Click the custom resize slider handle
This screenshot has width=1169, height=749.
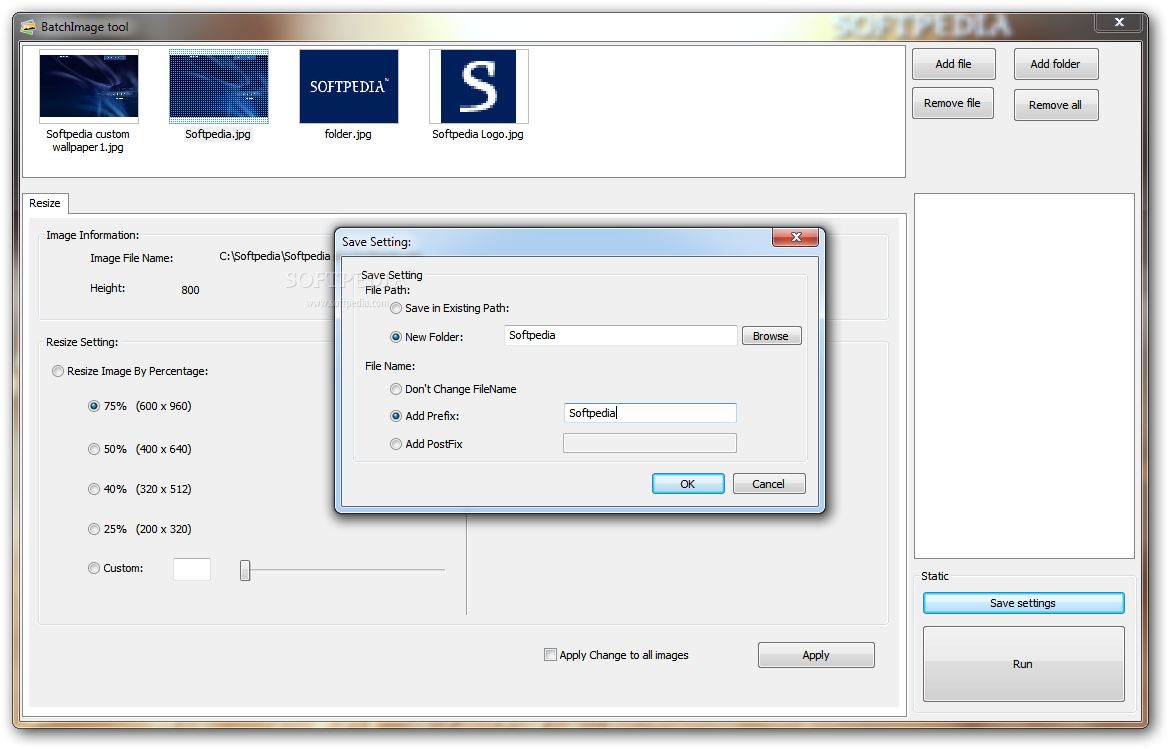[245, 571]
